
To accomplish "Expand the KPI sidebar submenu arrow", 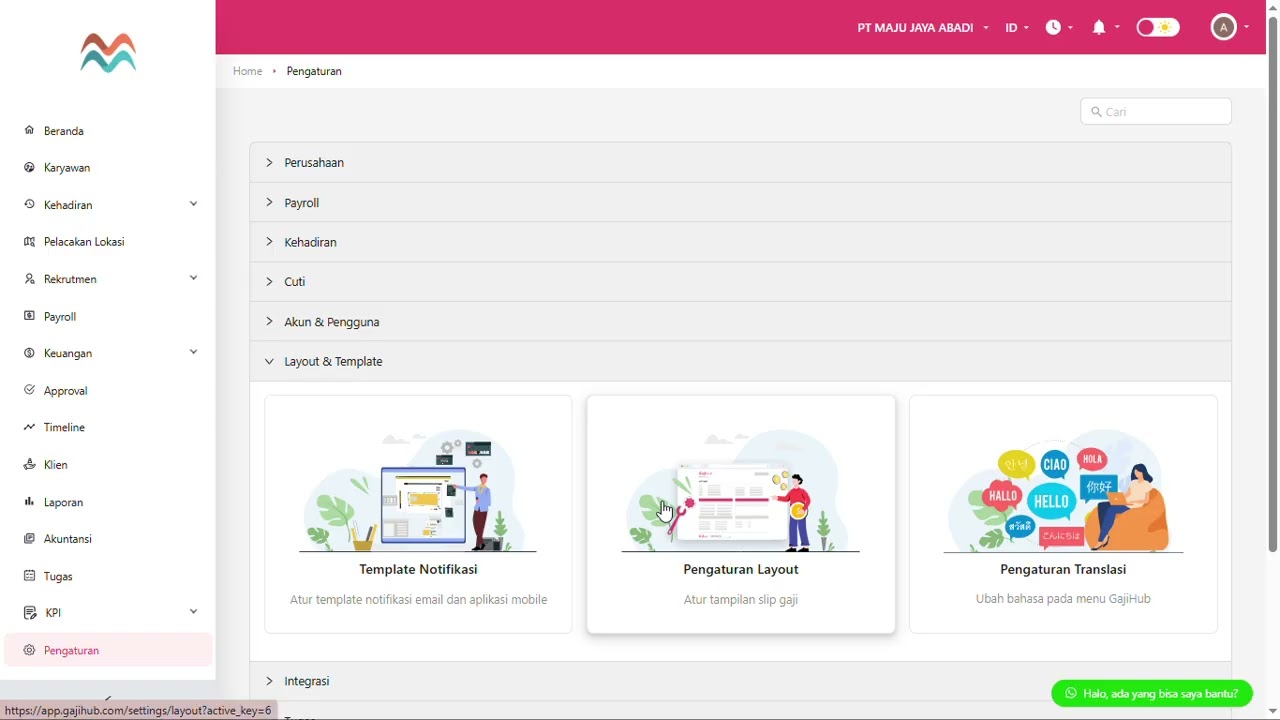I will pyautogui.click(x=193, y=611).
